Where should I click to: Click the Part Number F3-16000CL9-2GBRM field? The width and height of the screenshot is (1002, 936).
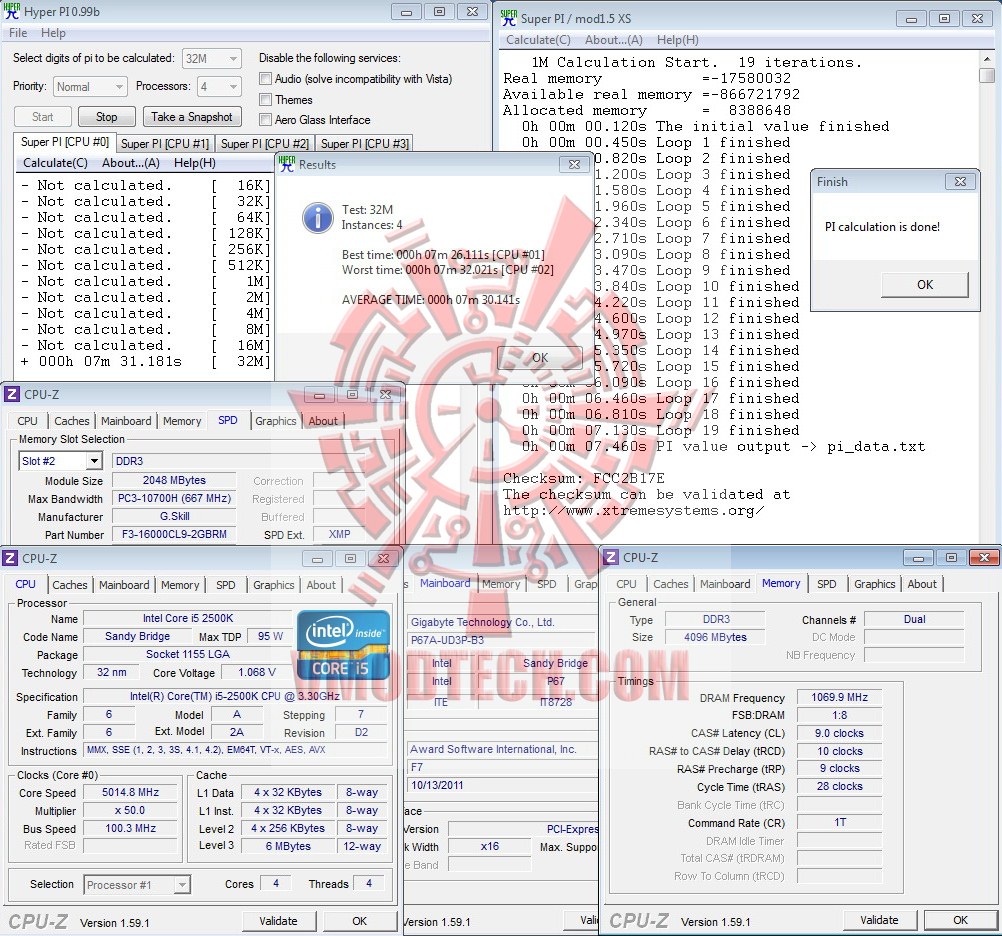point(174,534)
